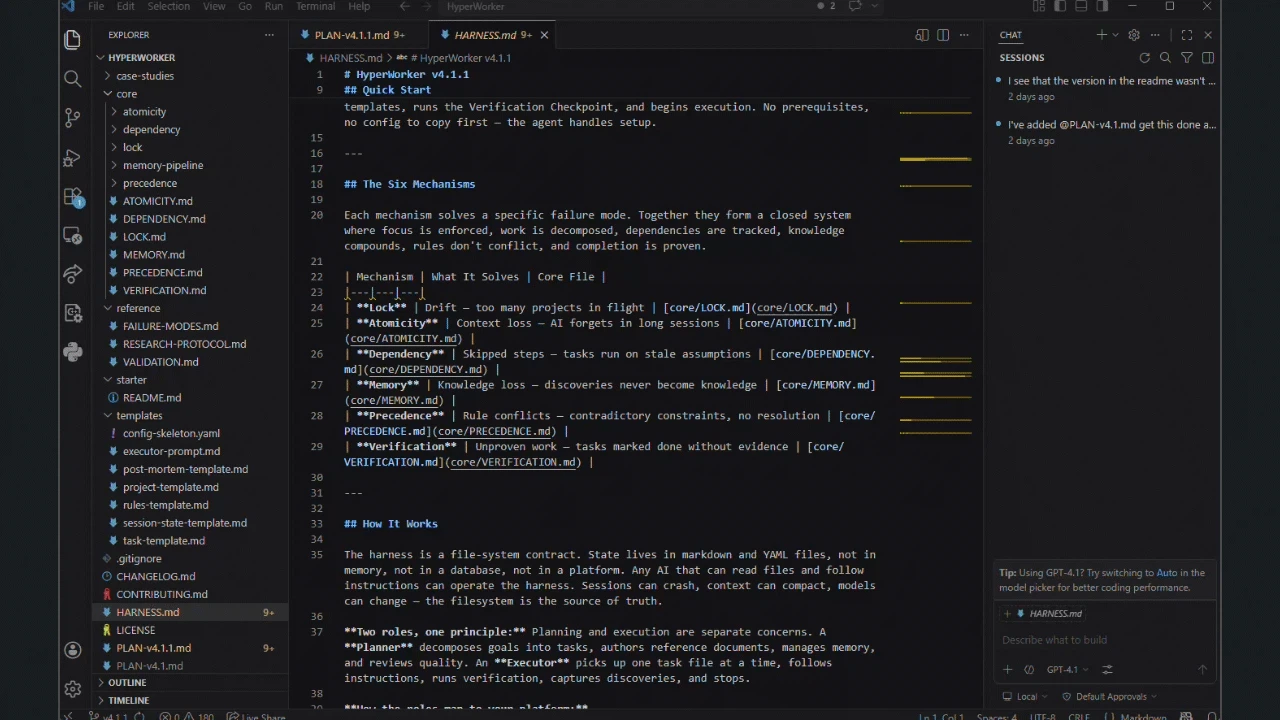Open the Extensions view
The image size is (1280, 720).
pos(72,197)
